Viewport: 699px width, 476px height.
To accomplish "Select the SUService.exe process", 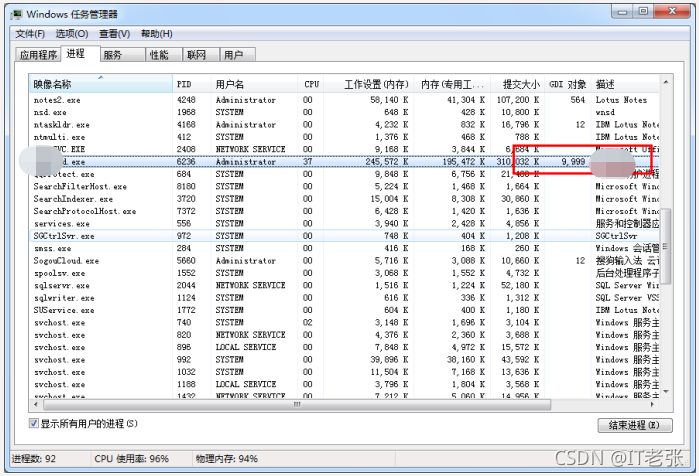I will (x=345, y=310).
